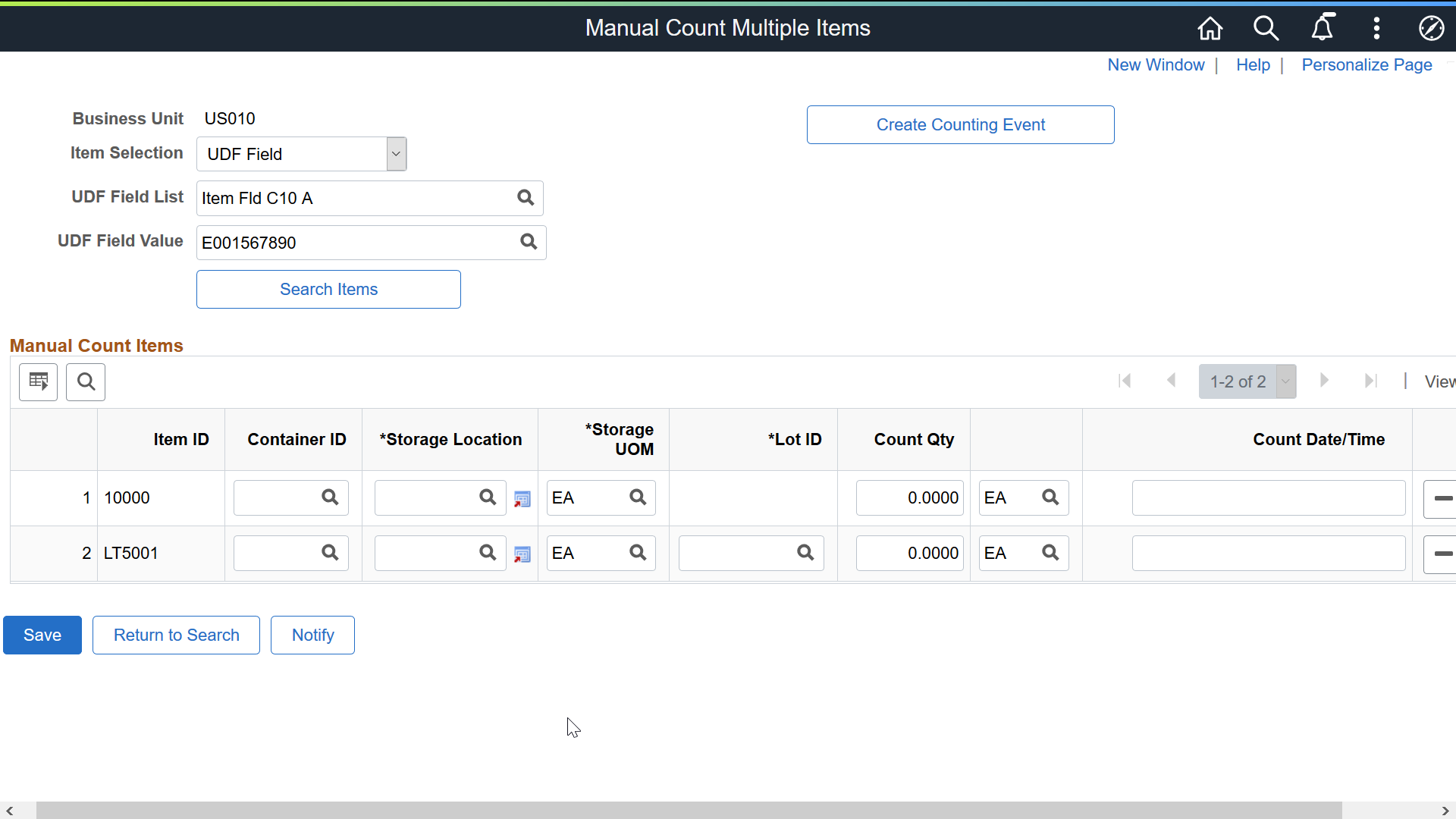Open Personalize Page from the top right

[x=1366, y=65]
